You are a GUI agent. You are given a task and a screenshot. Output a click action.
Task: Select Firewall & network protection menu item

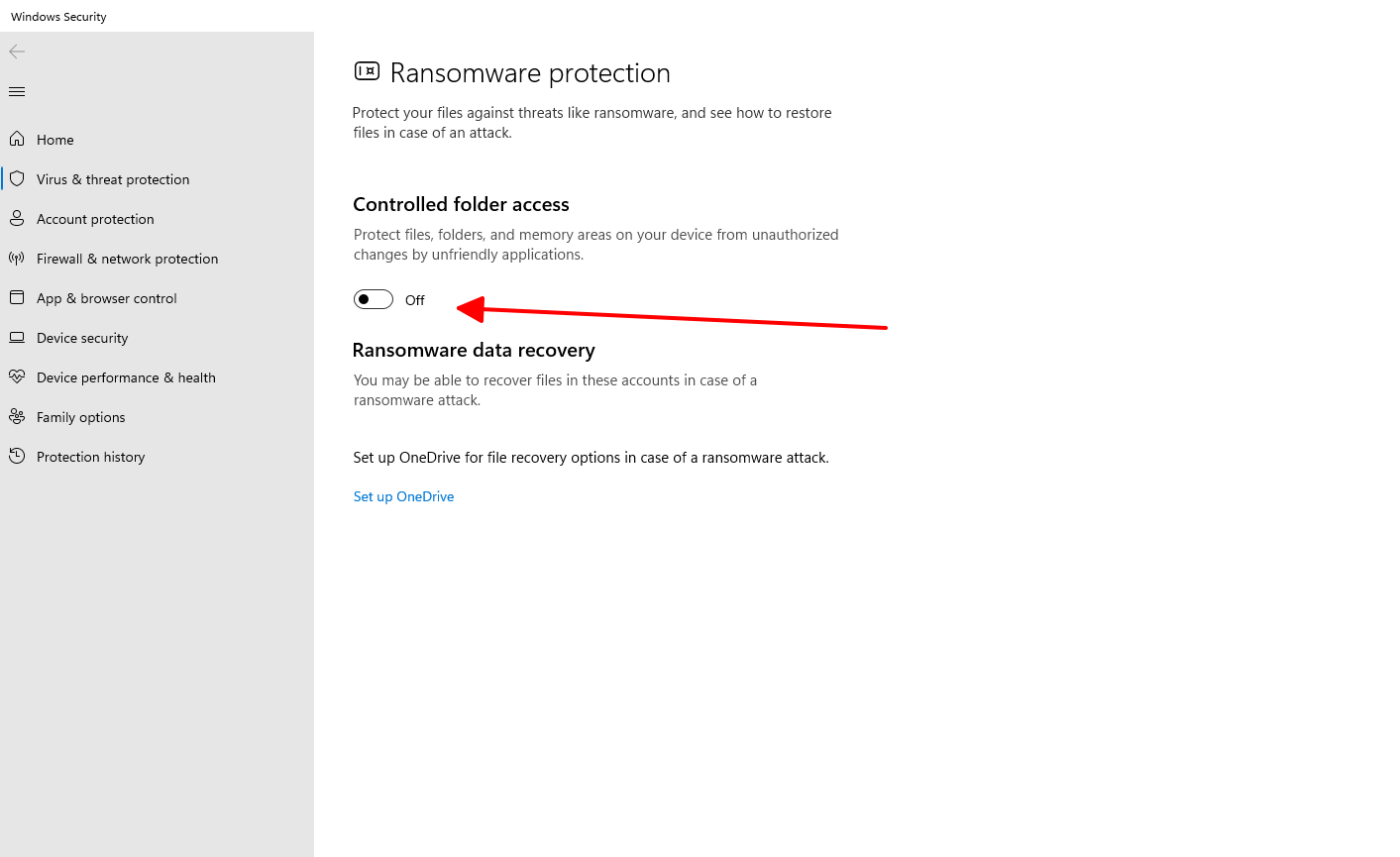(127, 259)
